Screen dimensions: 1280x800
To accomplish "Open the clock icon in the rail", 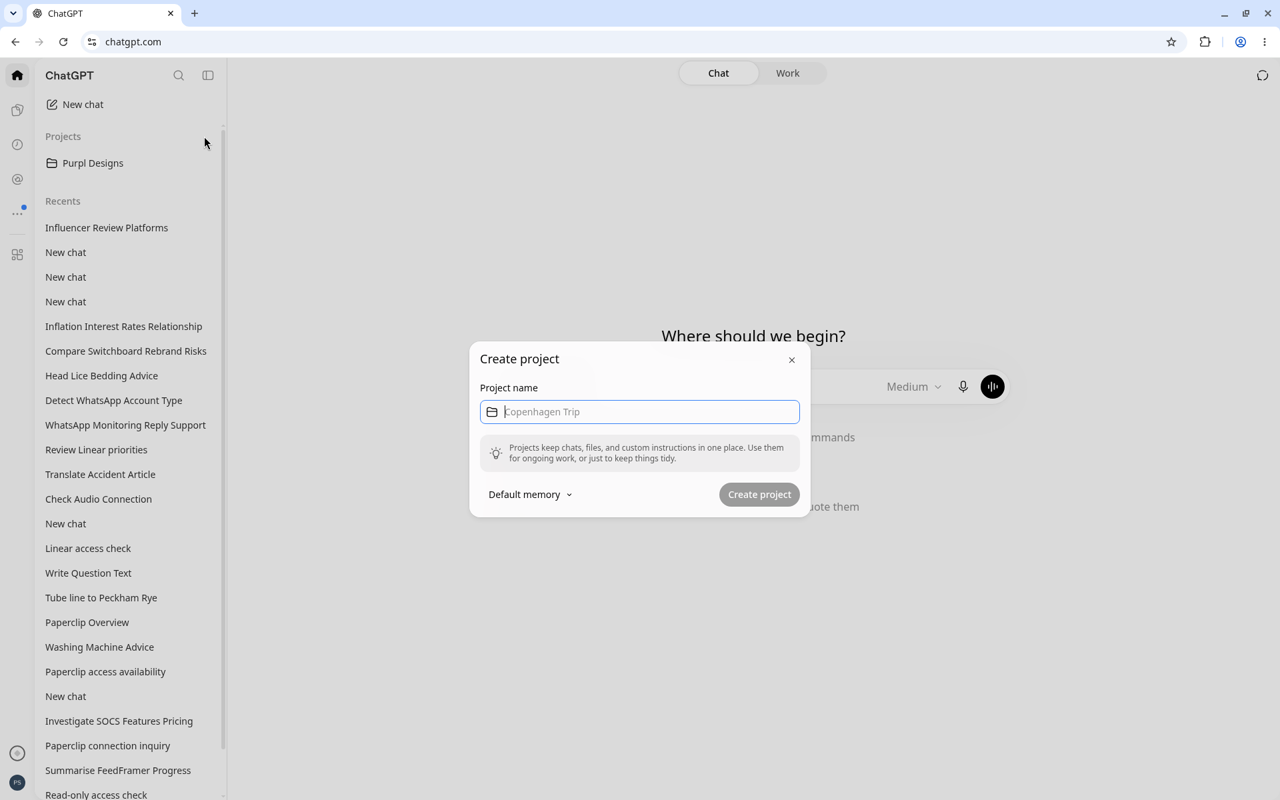I will (17, 145).
